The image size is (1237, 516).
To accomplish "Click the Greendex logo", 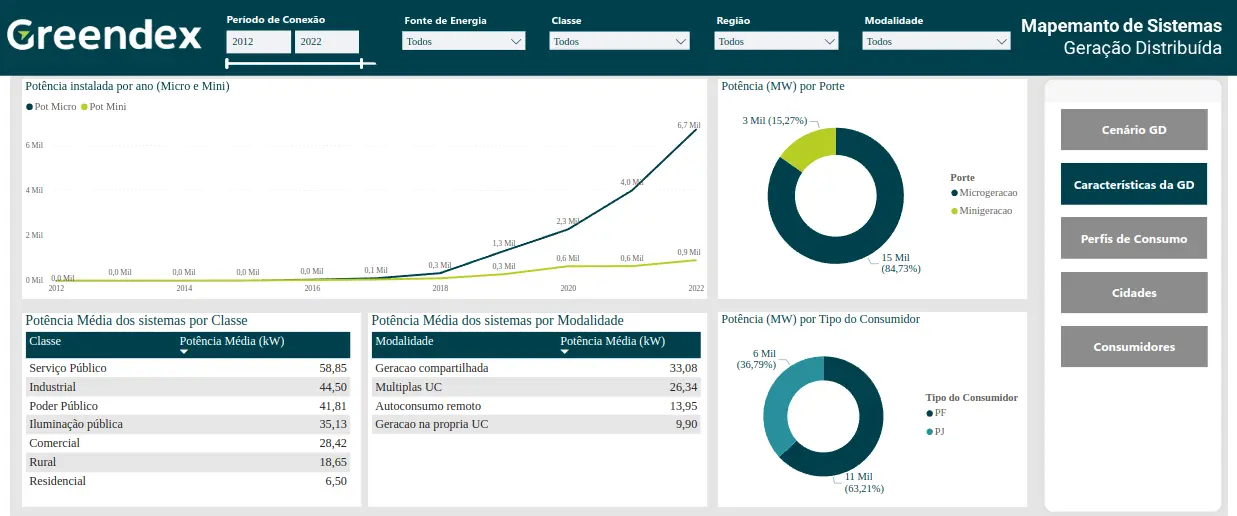I will [x=104, y=35].
